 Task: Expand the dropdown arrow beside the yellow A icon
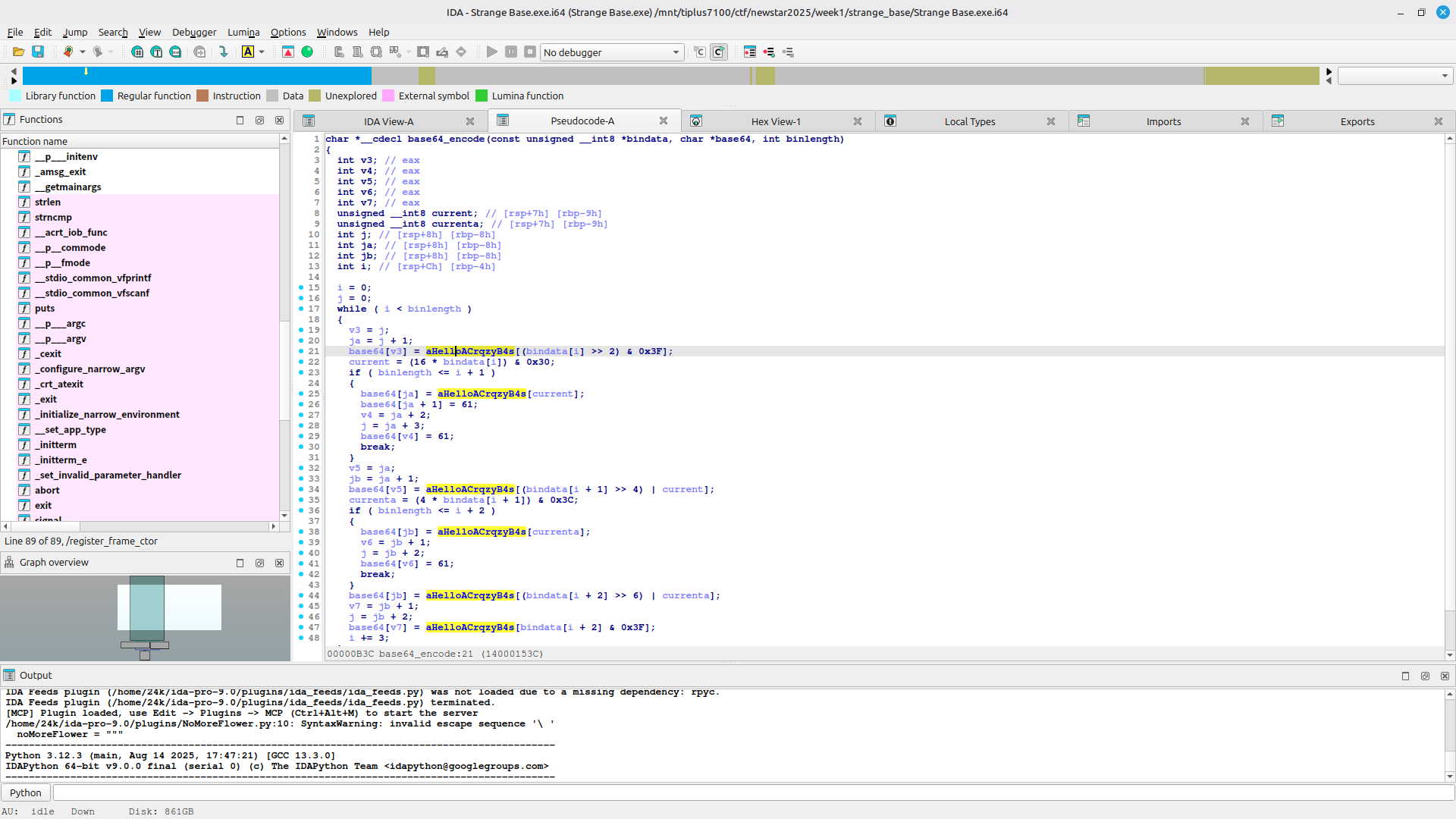(262, 52)
